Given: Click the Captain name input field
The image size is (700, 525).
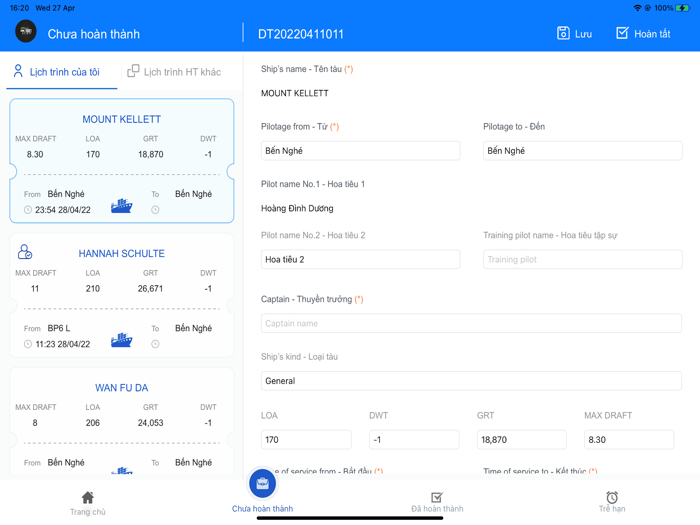Looking at the screenshot, I should pos(471,323).
